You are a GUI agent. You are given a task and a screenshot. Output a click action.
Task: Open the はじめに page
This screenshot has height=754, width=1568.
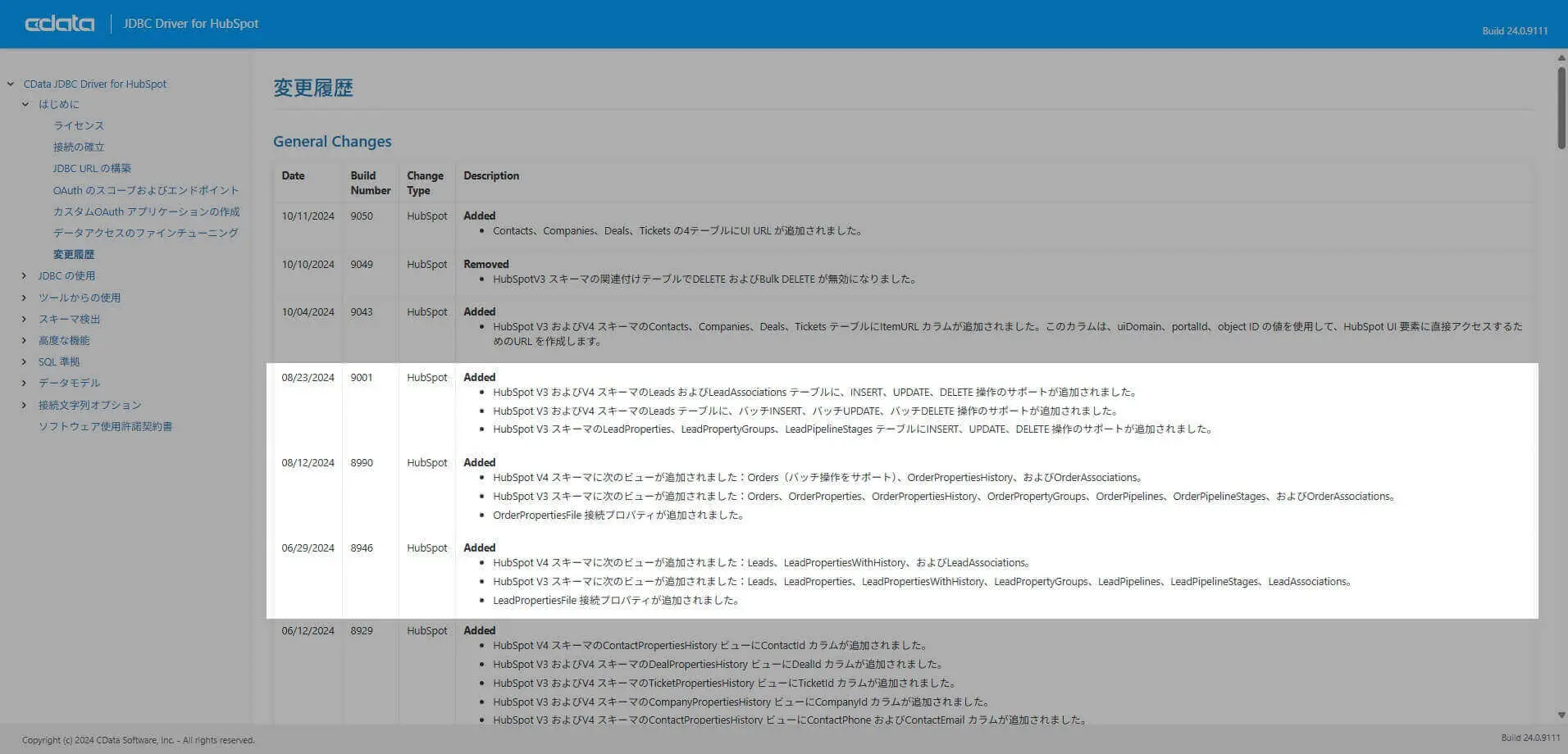pos(58,104)
